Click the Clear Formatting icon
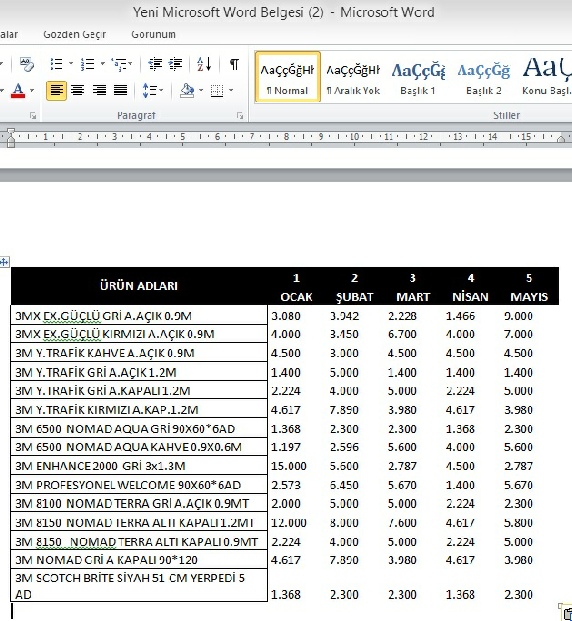Screen dimensions: 572x621 [27, 64]
